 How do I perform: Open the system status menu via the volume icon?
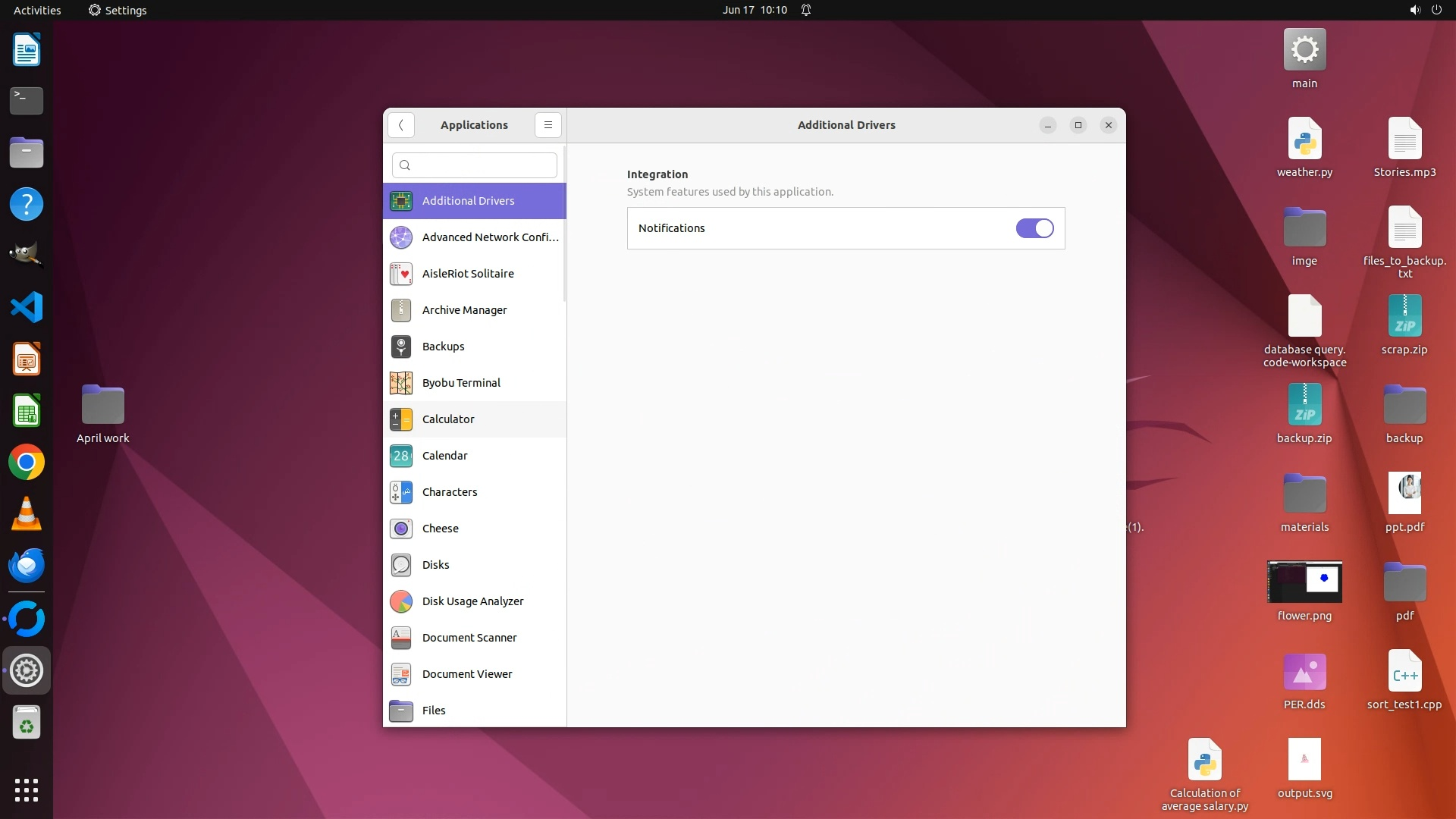tap(1414, 10)
